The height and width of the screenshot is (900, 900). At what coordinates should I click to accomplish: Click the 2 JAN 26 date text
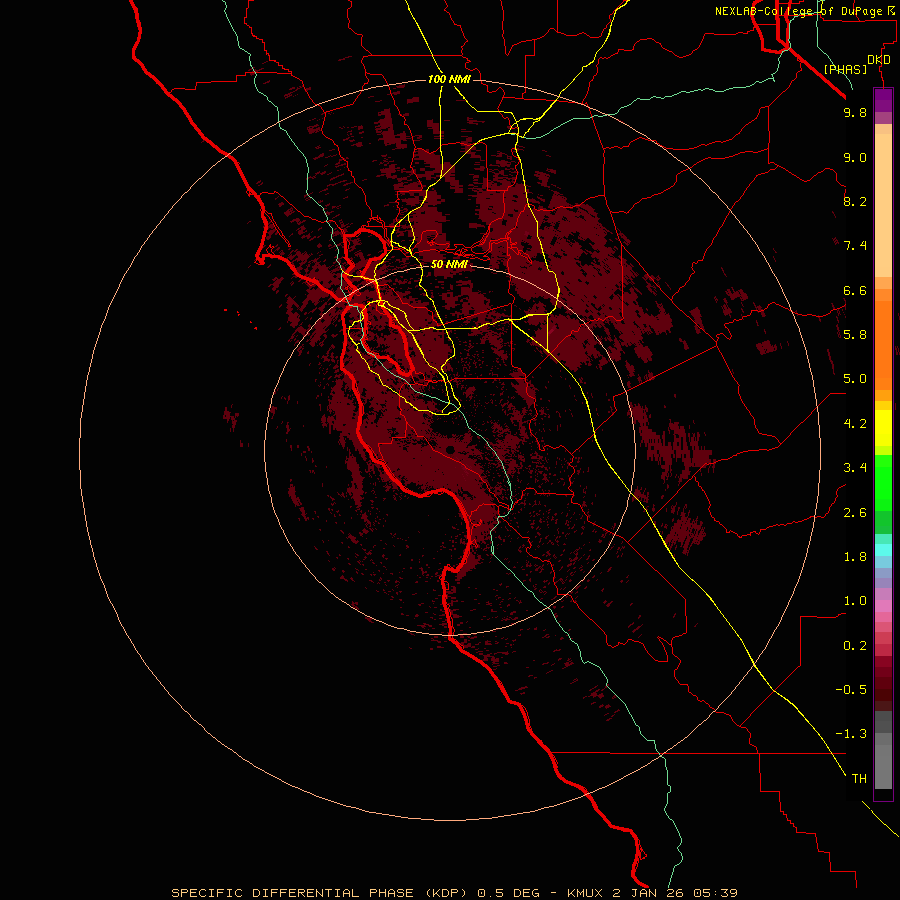tap(649, 893)
